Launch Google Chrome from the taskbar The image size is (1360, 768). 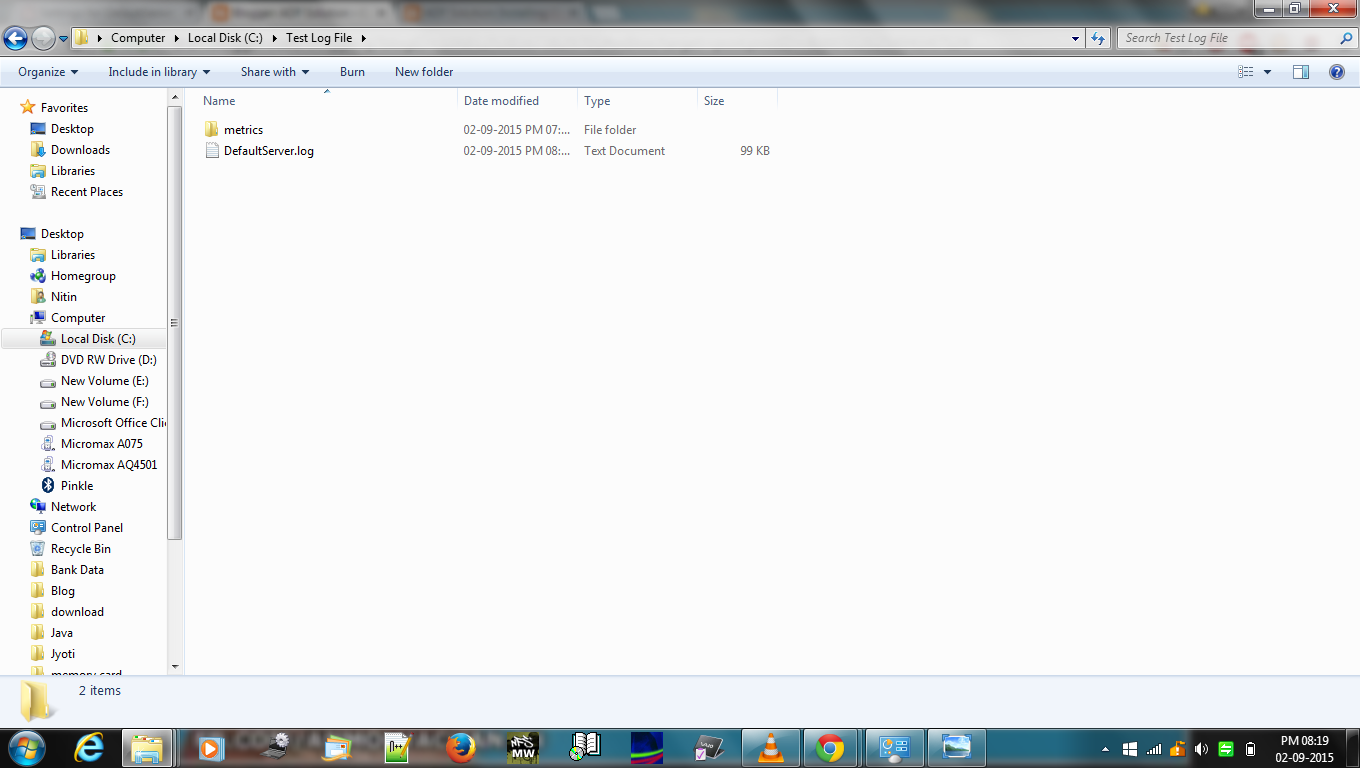click(x=829, y=747)
